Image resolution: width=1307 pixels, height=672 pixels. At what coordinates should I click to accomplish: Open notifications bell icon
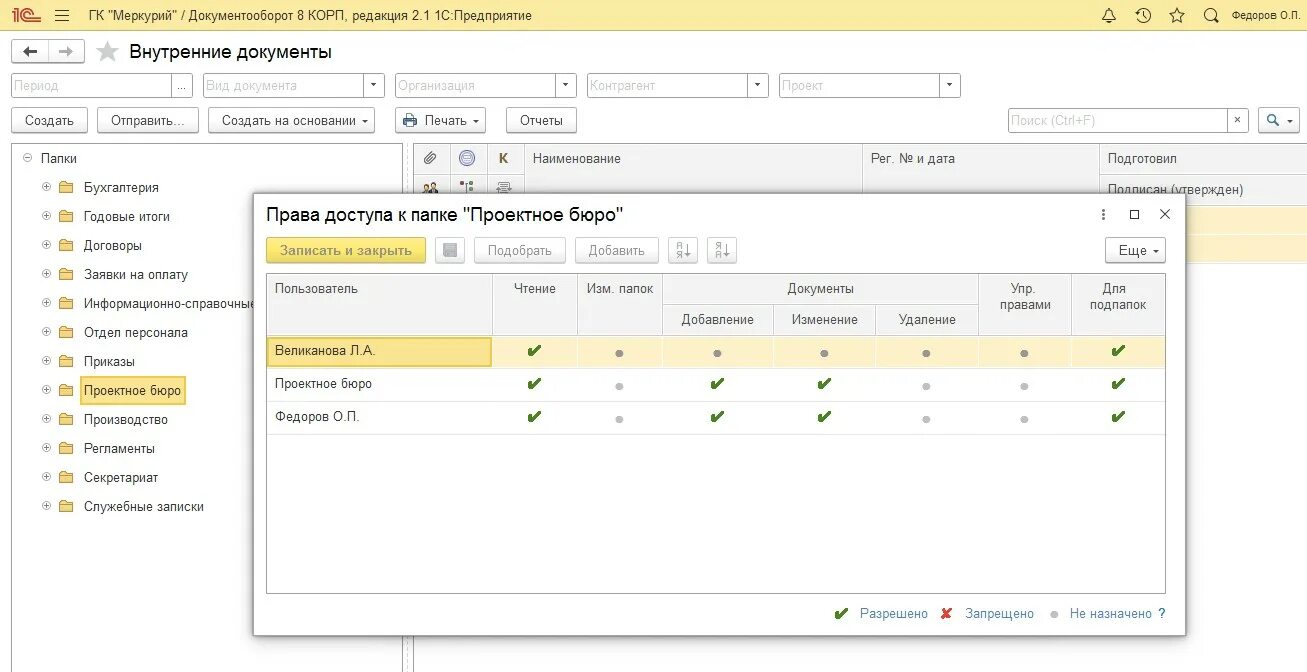1108,16
